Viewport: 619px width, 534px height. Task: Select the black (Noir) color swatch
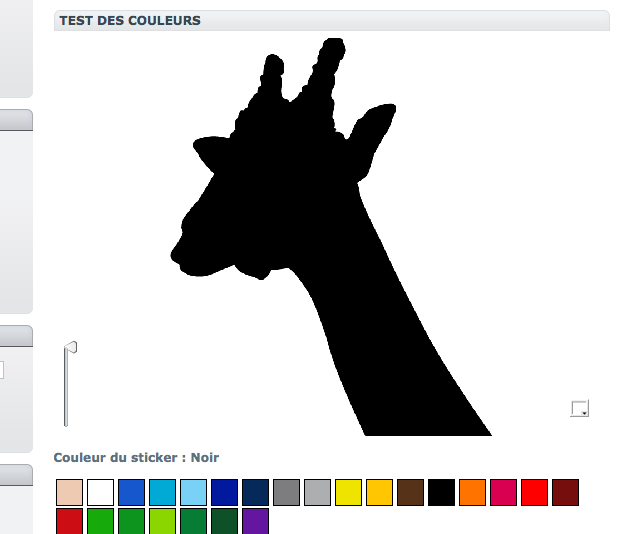(441, 492)
